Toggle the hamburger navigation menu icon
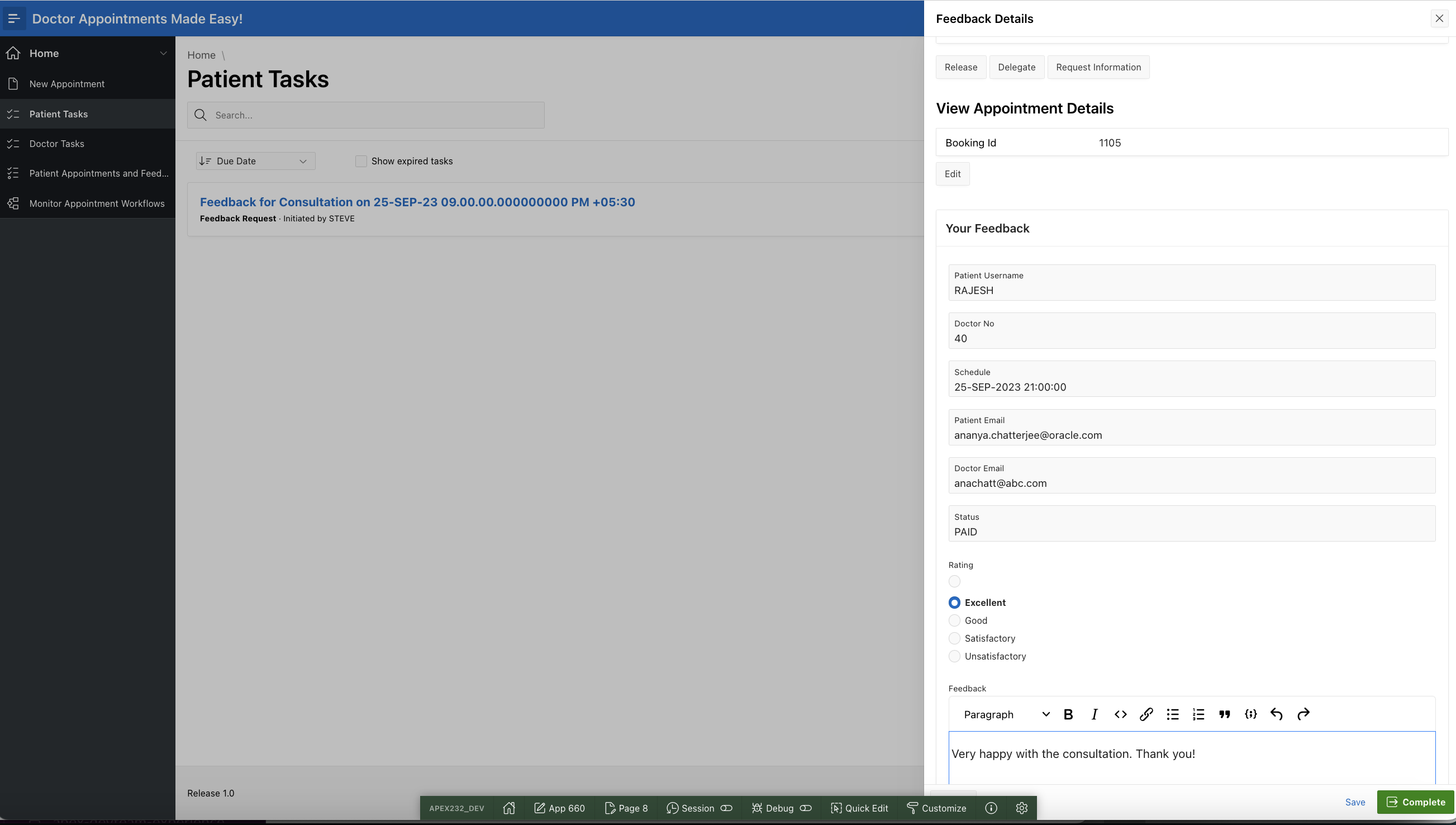This screenshot has height=825, width=1456. pyautogui.click(x=14, y=18)
